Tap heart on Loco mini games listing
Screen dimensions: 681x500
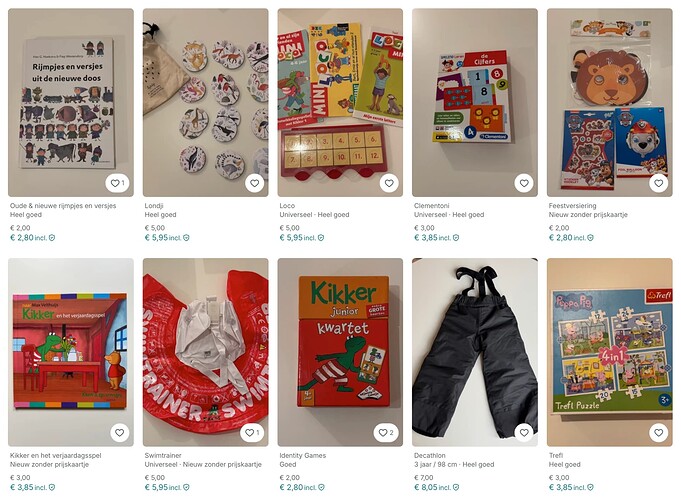coord(389,183)
